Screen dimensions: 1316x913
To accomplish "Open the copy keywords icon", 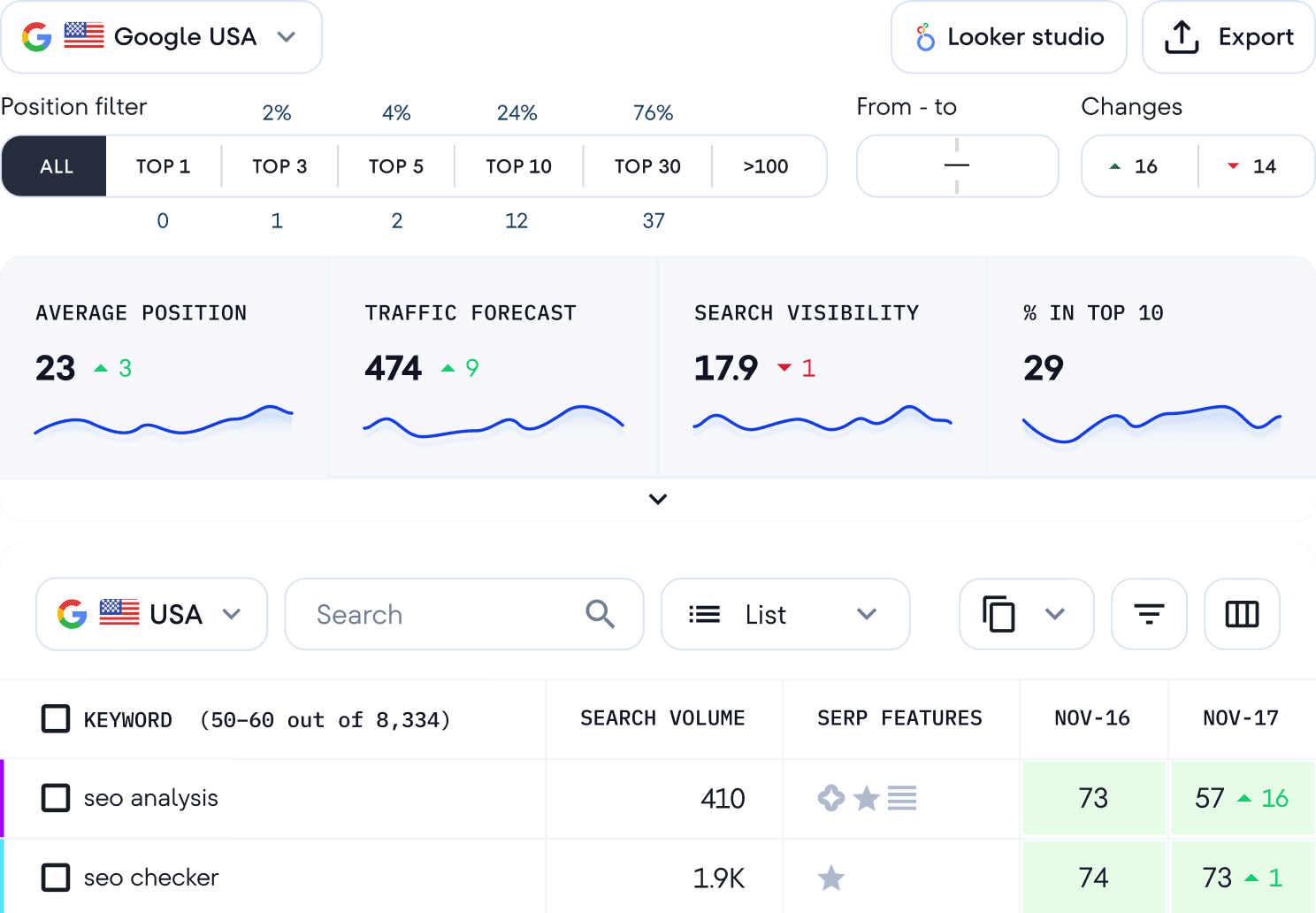I will 998,614.
